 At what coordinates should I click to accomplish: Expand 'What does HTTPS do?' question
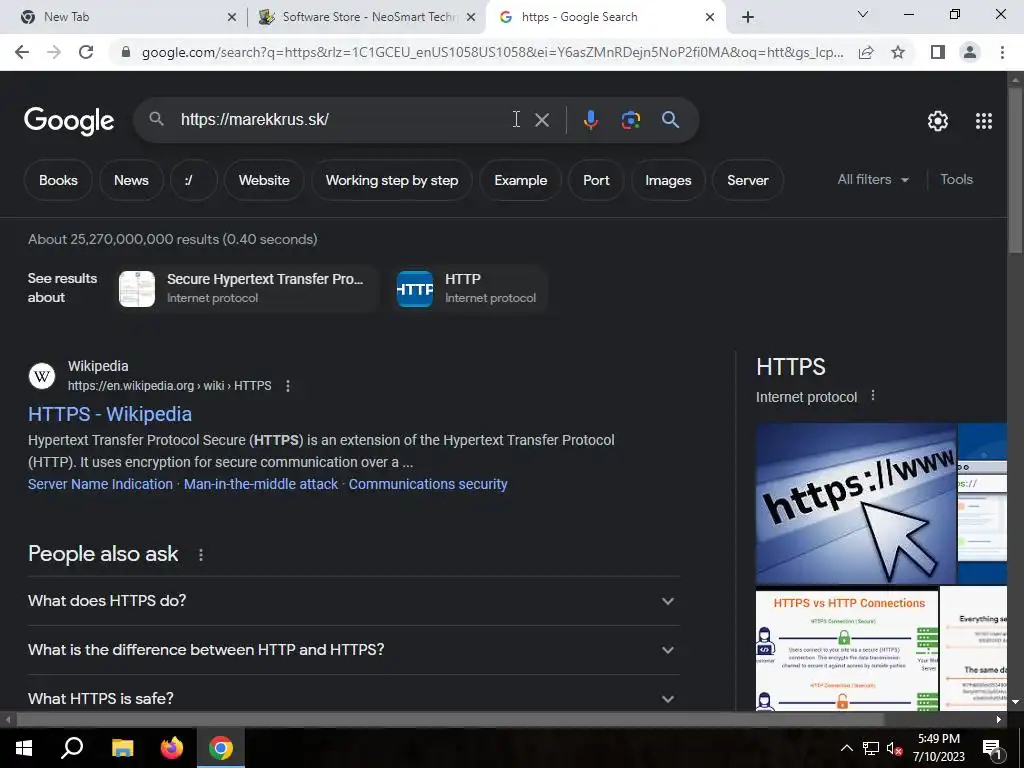(x=353, y=601)
